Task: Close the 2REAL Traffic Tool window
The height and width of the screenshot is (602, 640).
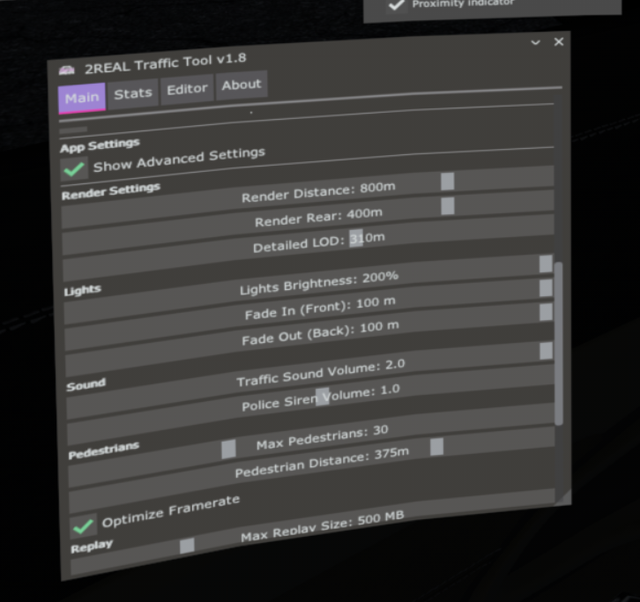Action: point(559,42)
